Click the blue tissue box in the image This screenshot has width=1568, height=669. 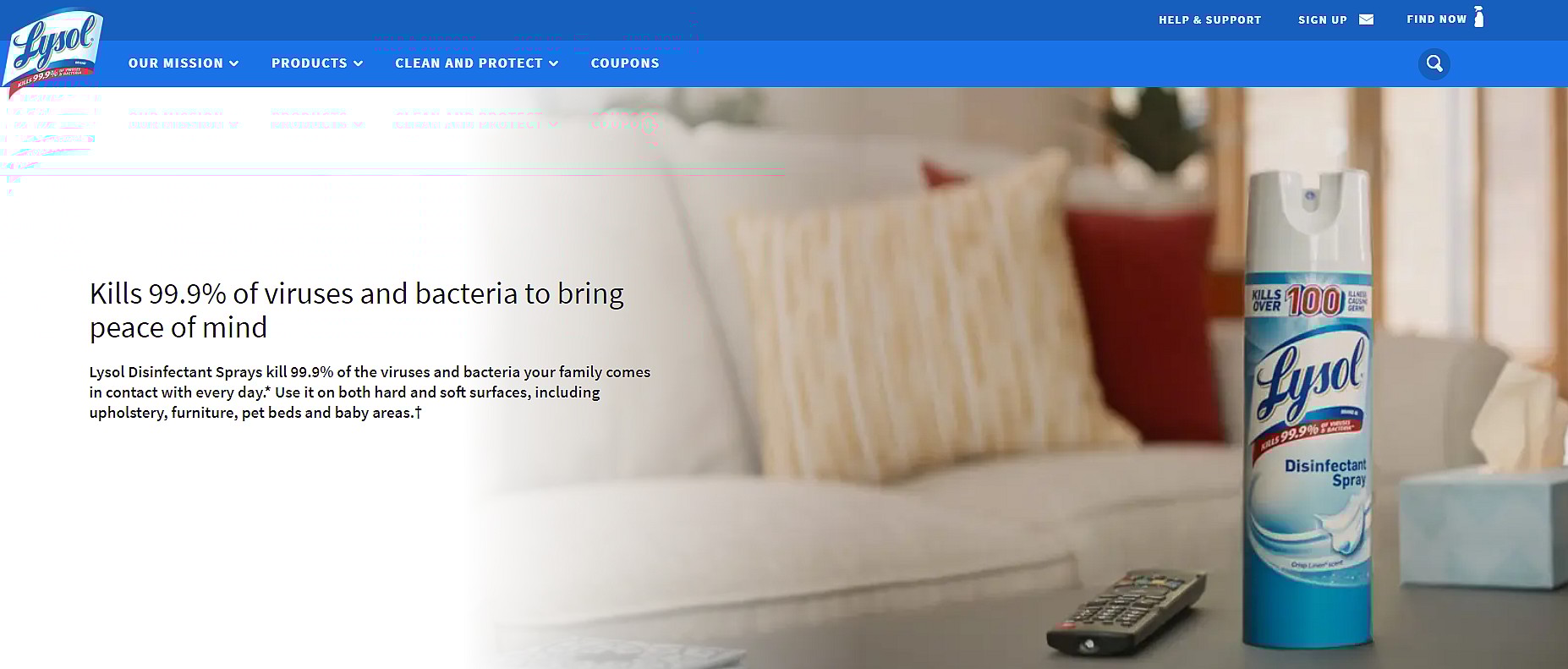[1483, 528]
